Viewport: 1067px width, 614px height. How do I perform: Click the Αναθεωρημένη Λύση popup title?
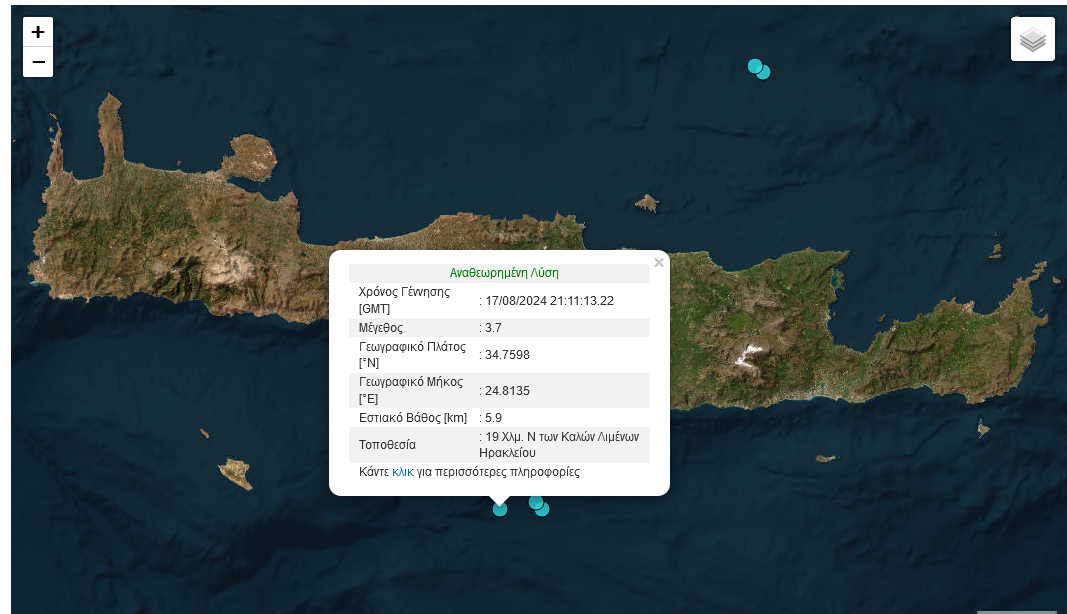point(504,273)
